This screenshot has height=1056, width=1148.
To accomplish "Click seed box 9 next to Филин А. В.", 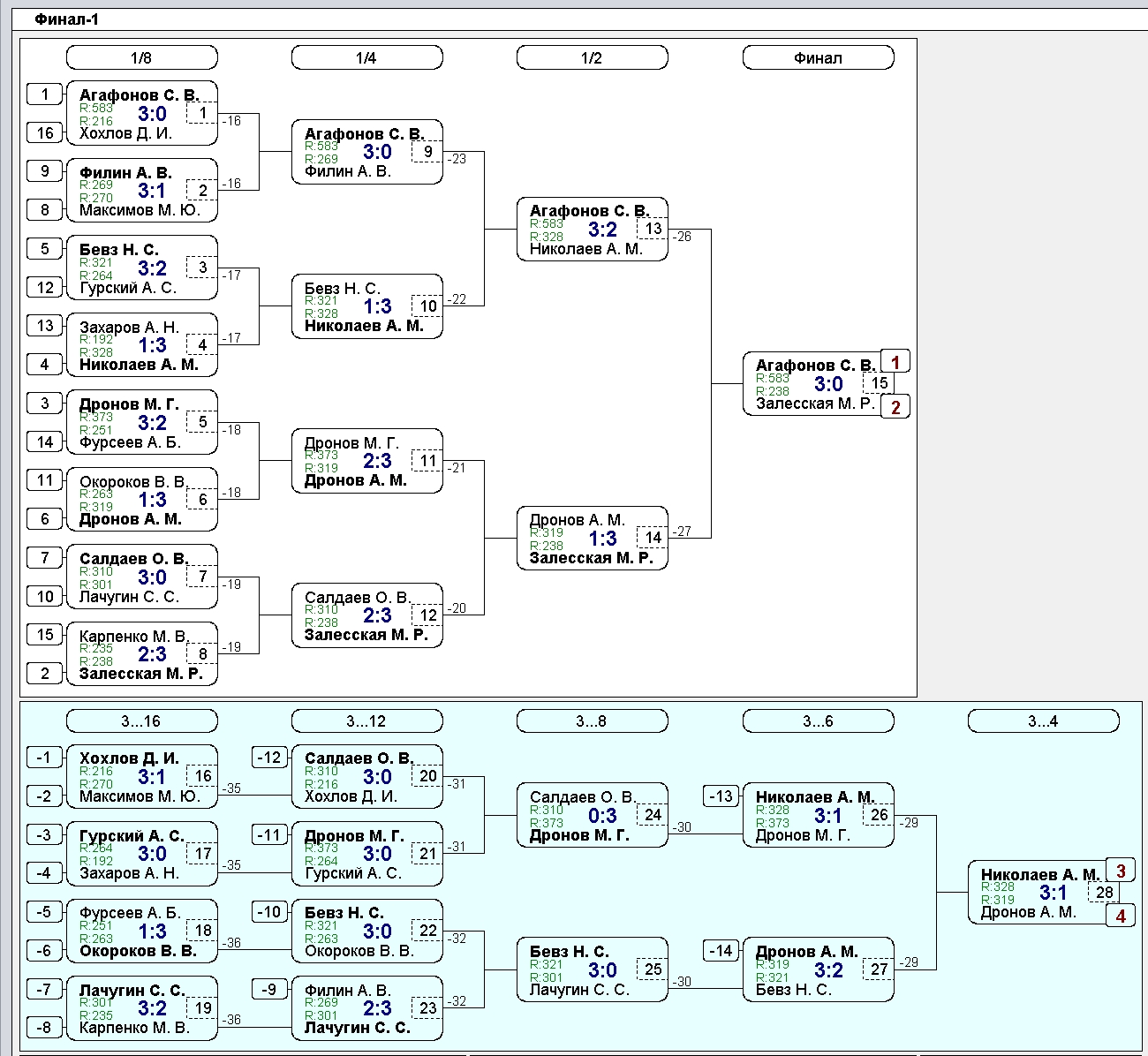I will [45, 170].
